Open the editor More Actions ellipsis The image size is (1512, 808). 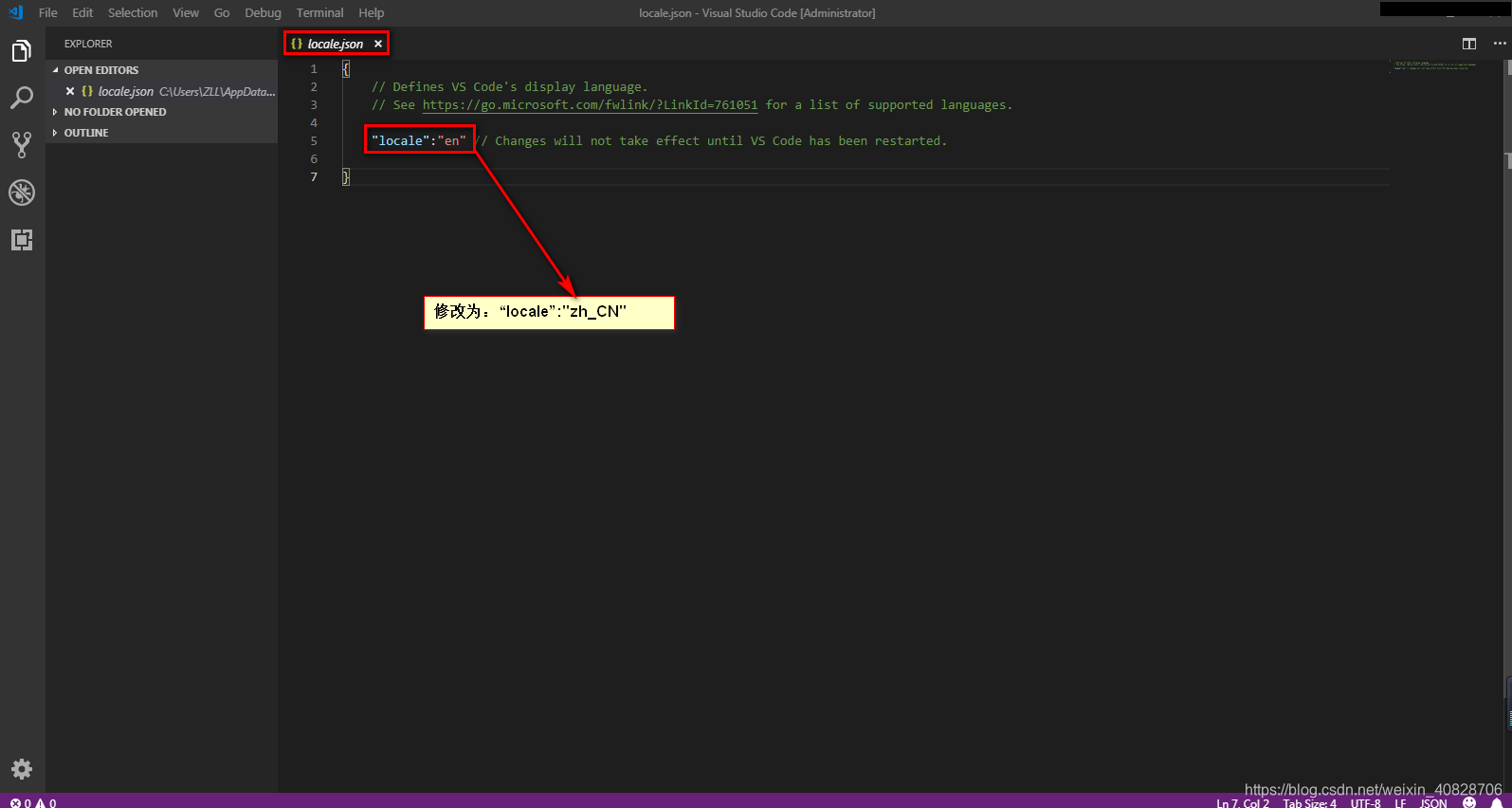[1500, 44]
